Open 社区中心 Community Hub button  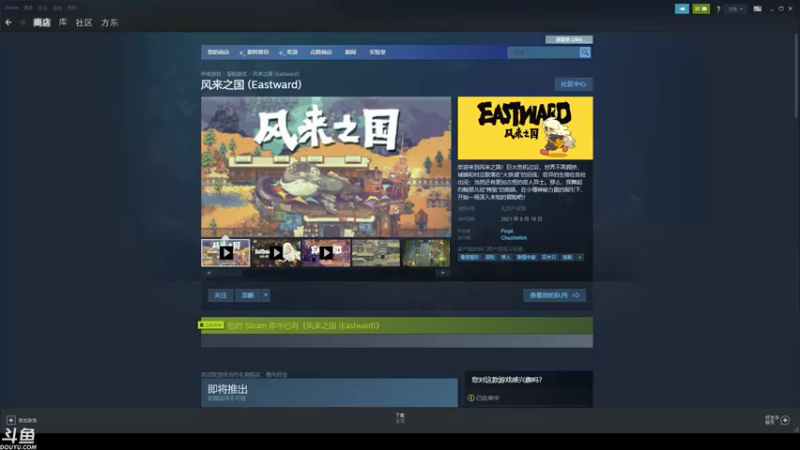click(573, 84)
